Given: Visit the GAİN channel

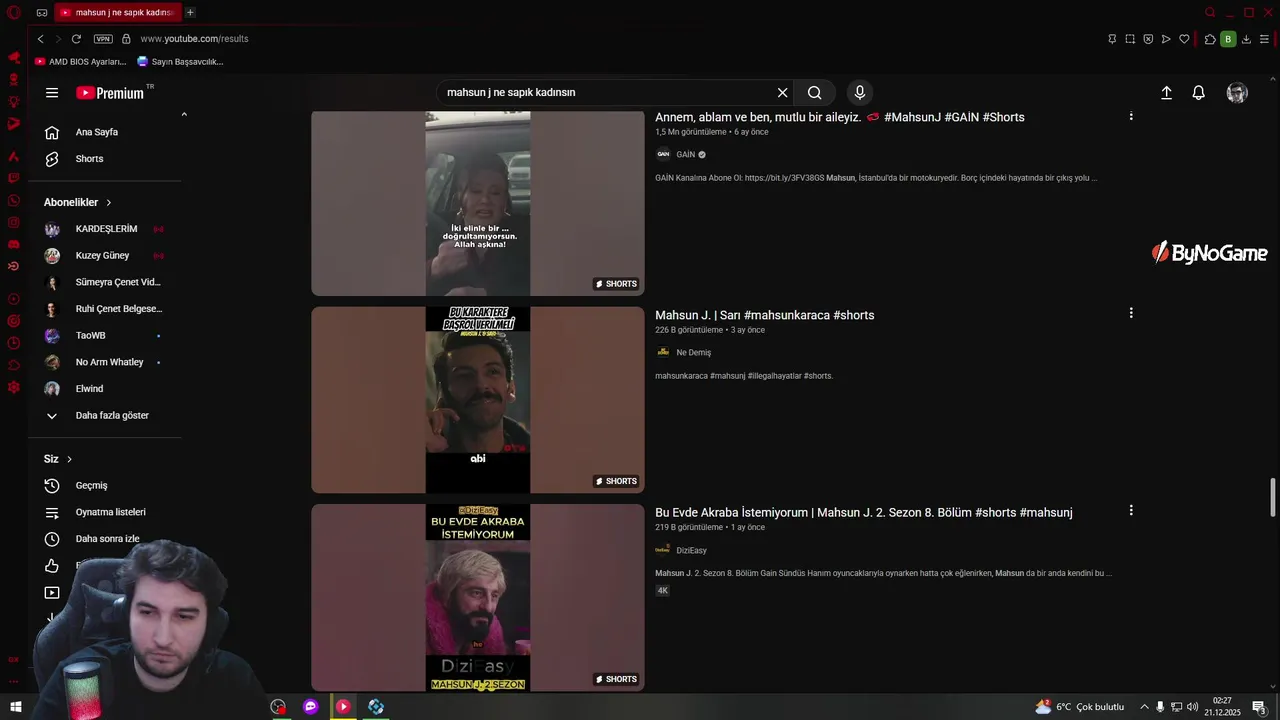Looking at the screenshot, I should tap(685, 155).
